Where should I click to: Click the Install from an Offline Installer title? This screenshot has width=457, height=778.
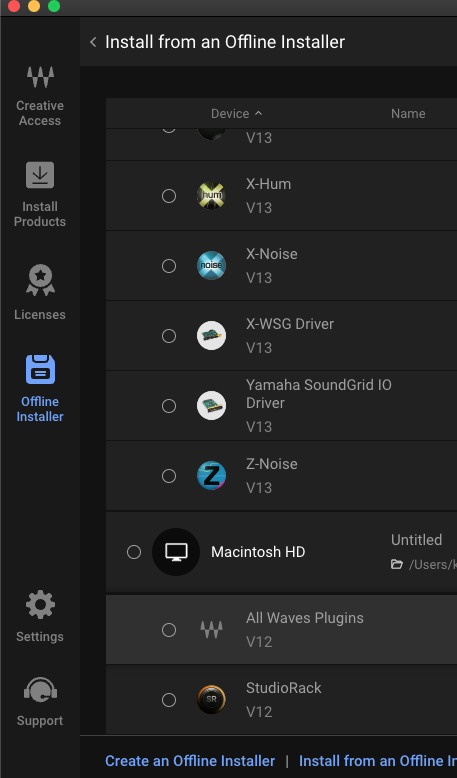pyautogui.click(x=225, y=42)
